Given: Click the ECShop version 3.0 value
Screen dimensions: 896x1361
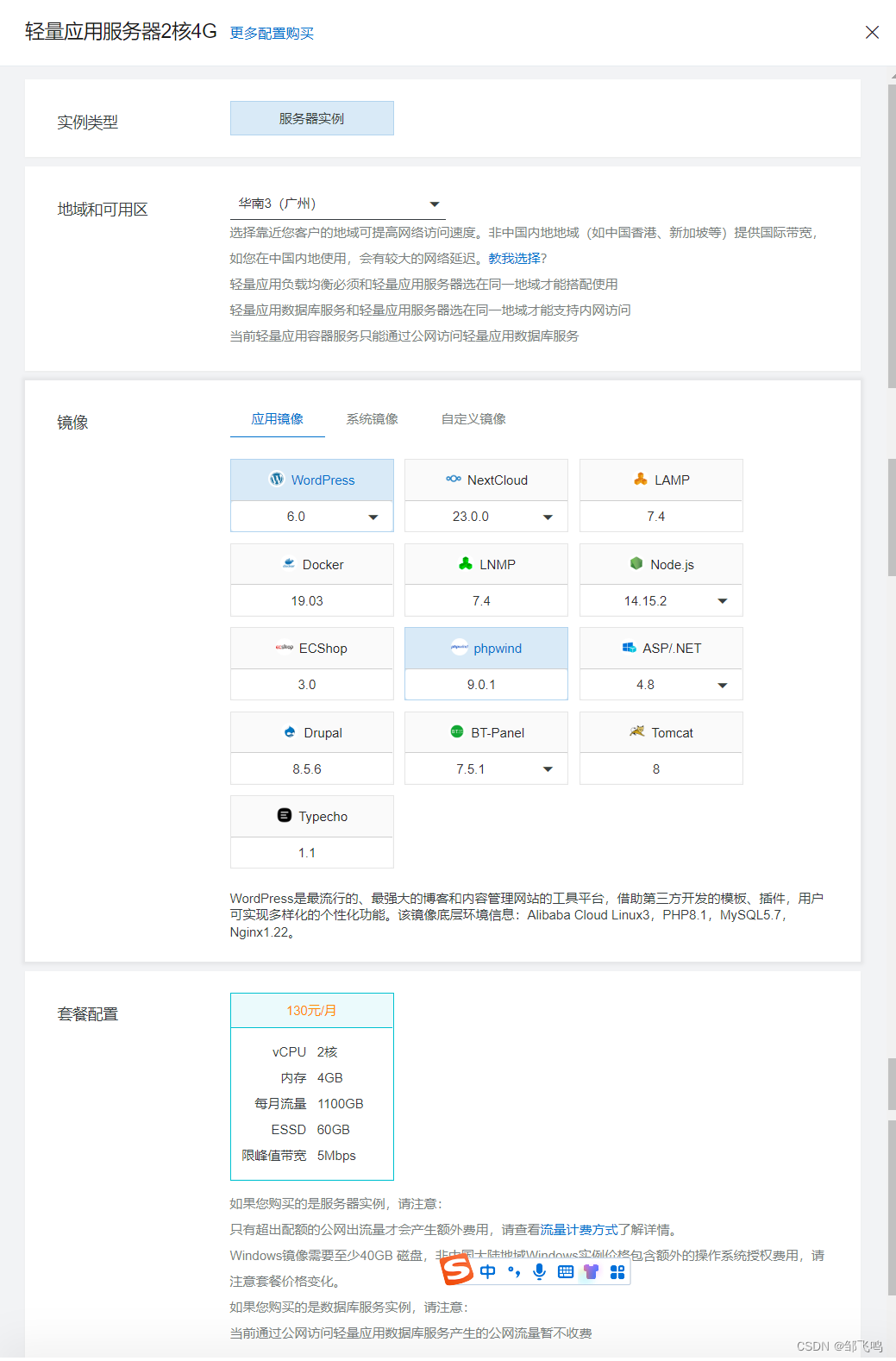Looking at the screenshot, I should click(x=307, y=685).
